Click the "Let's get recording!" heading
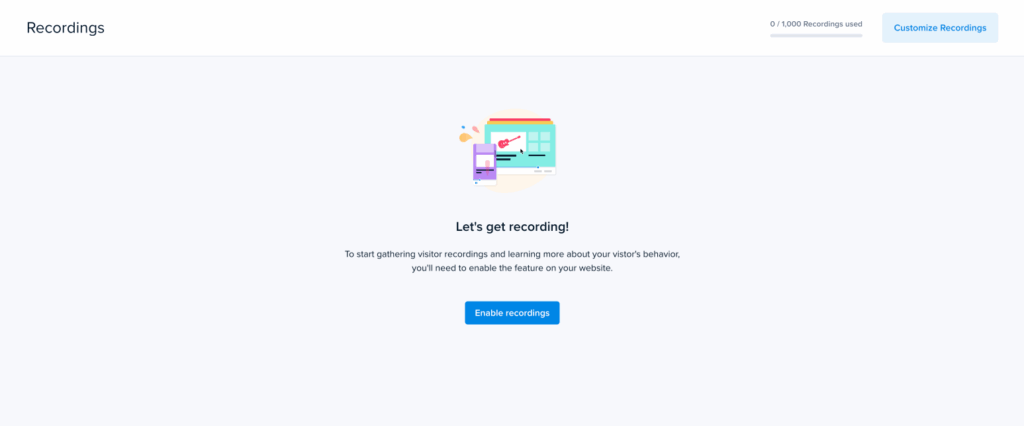1024x426 pixels. (x=512, y=227)
